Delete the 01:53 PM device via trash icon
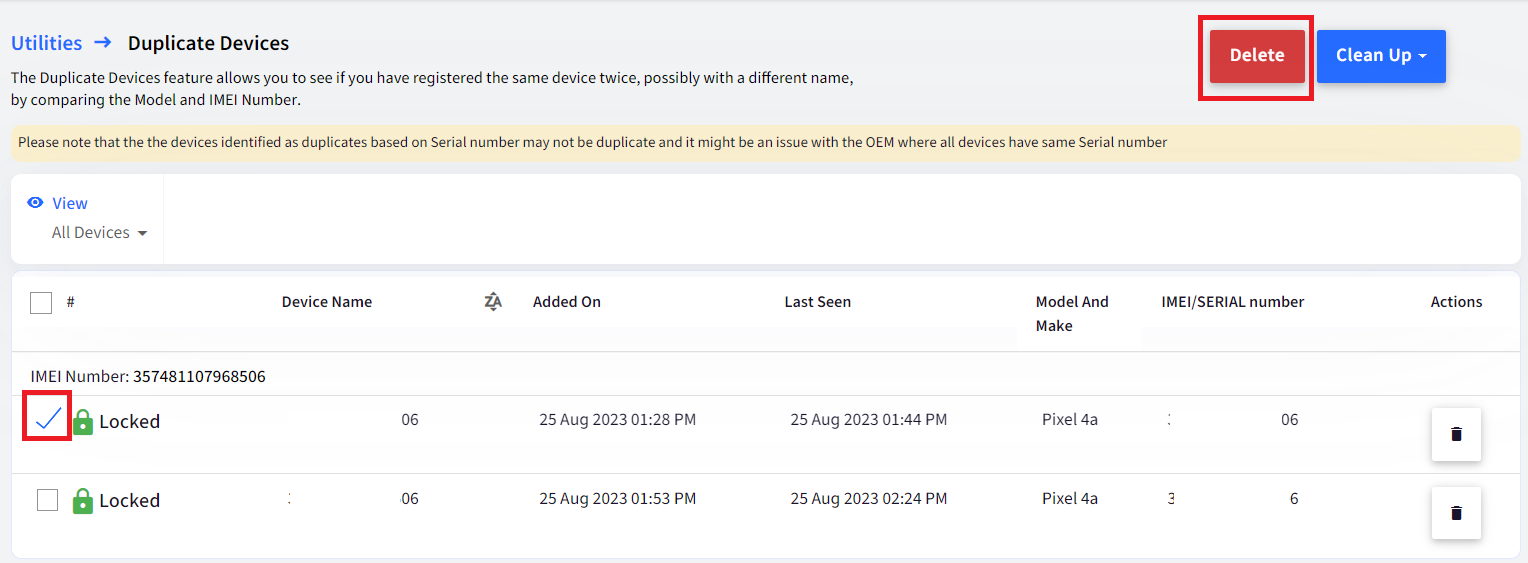This screenshot has height=563, width=1528. coord(1456,513)
